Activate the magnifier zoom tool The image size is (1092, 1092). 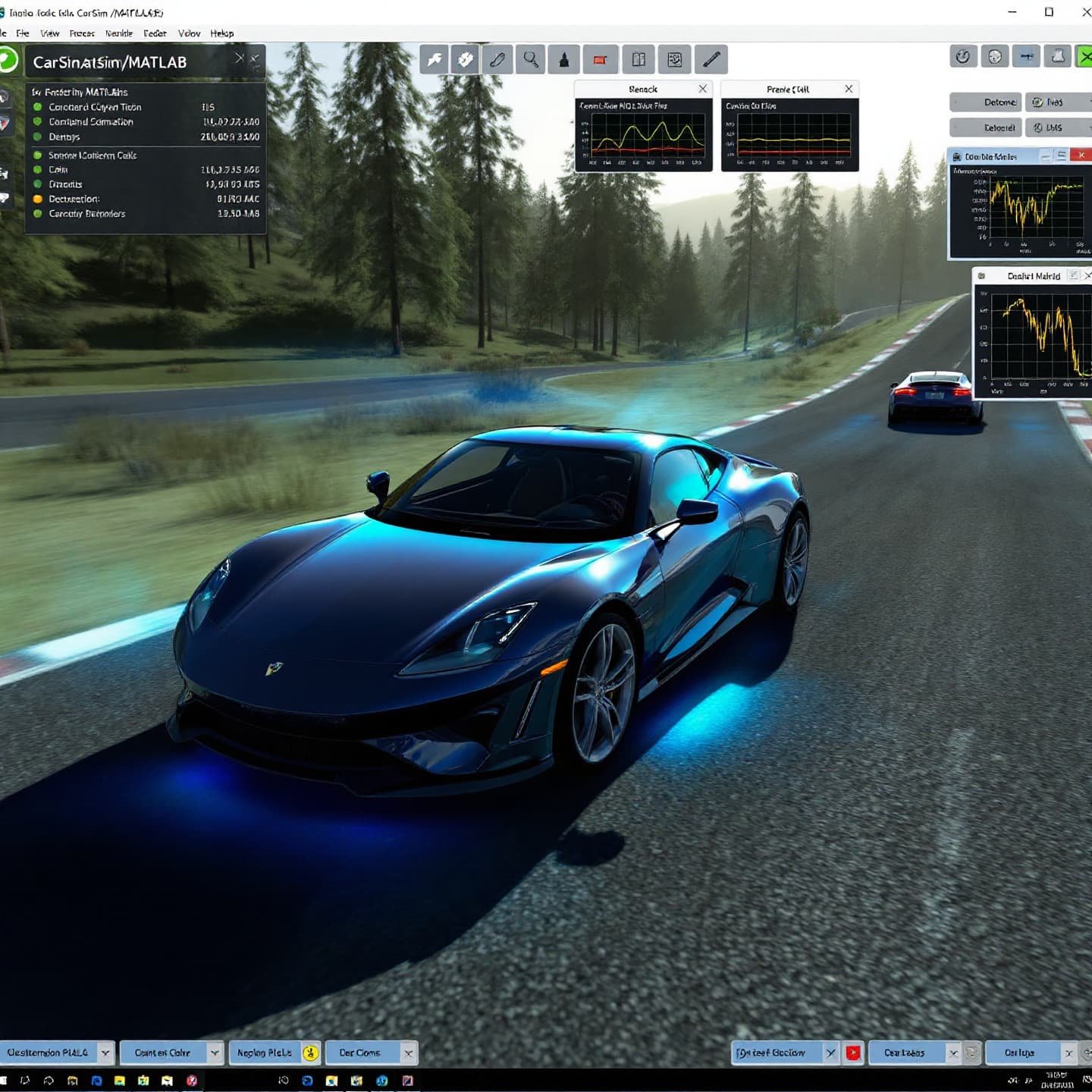click(531, 59)
